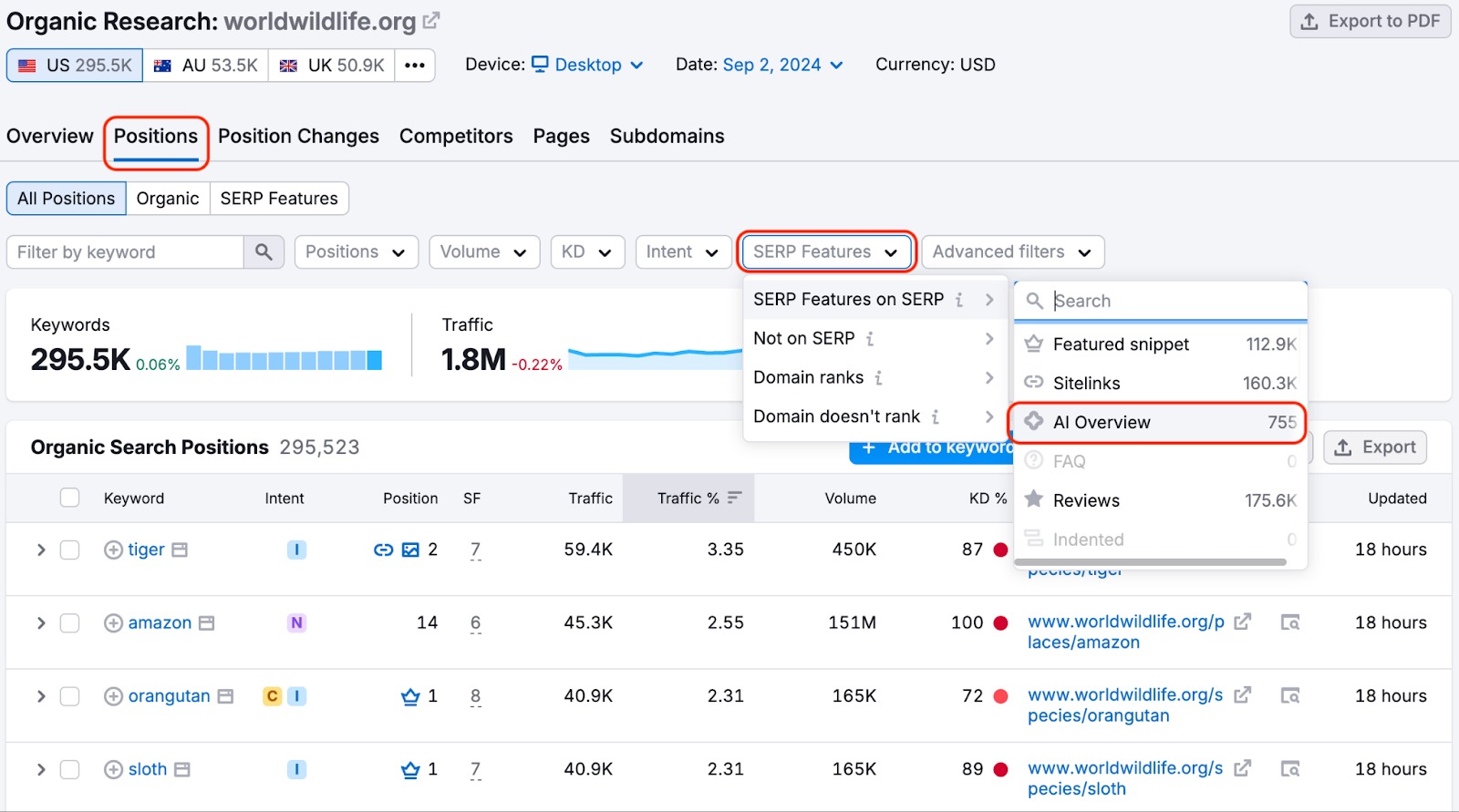The height and width of the screenshot is (812, 1459).
Task: Click the Export to PDF button
Action: click(1370, 21)
